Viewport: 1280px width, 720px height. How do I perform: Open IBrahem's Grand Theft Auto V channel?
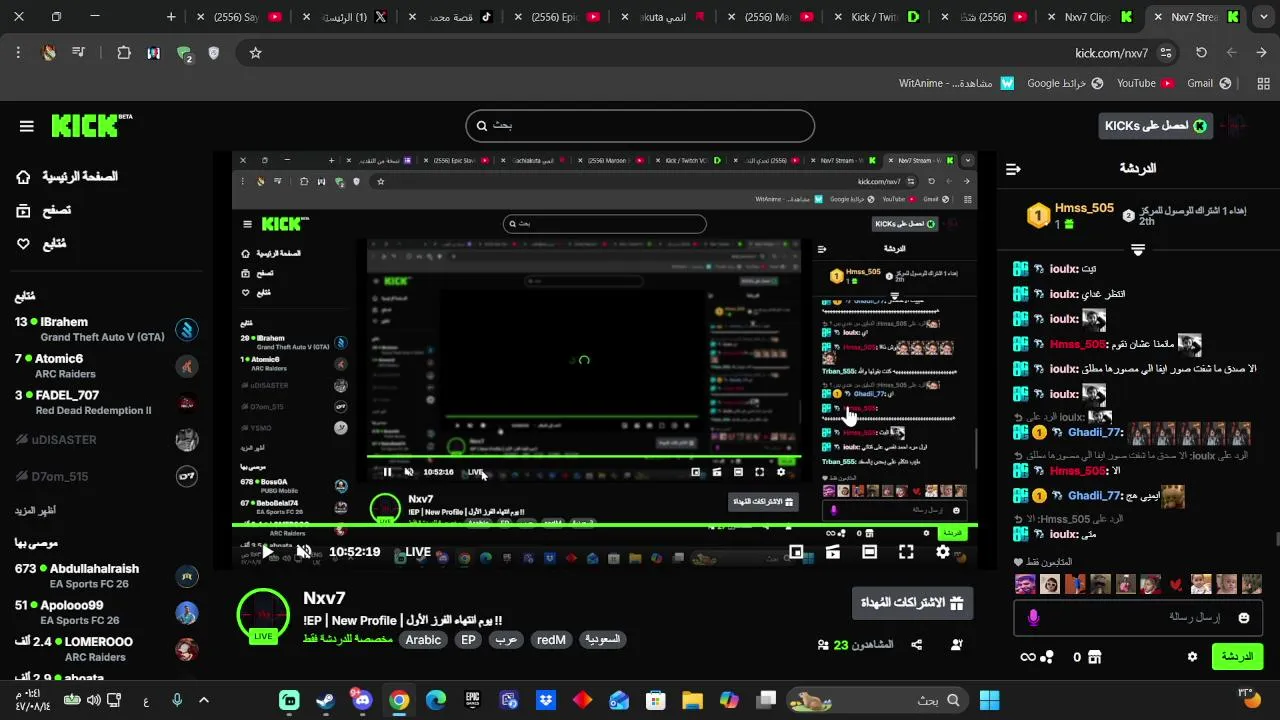pos(106,329)
